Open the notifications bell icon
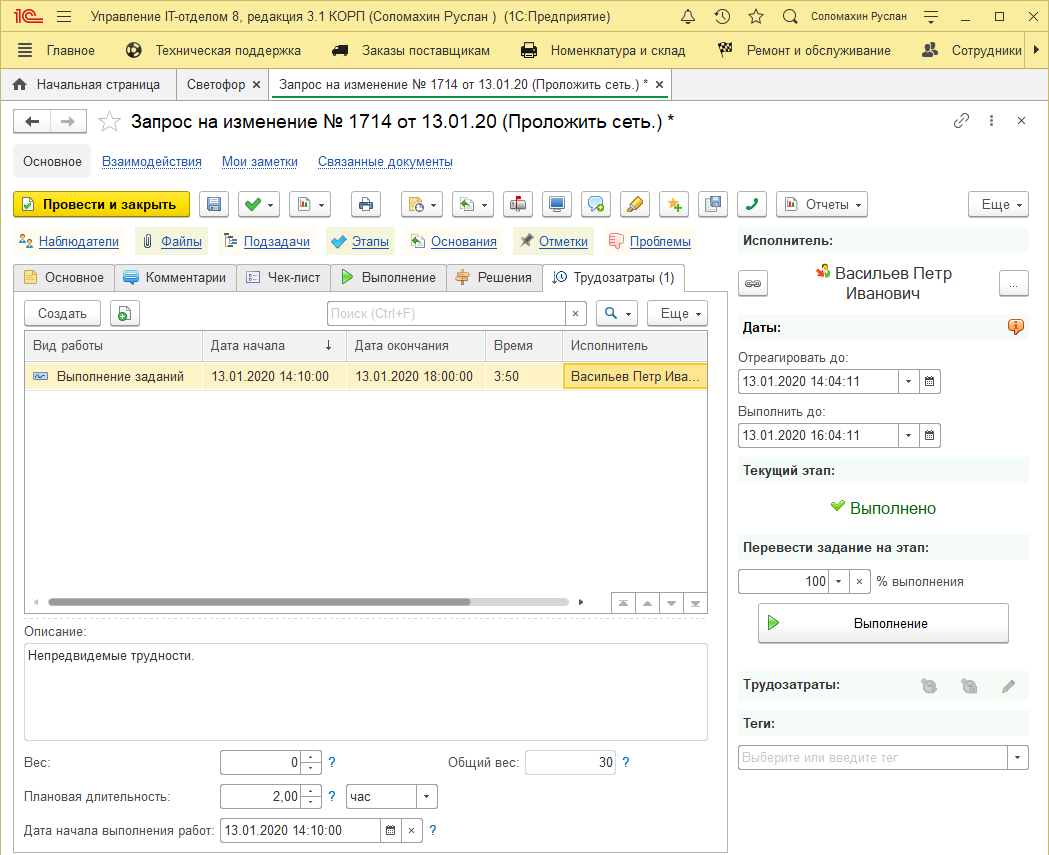 pos(687,17)
